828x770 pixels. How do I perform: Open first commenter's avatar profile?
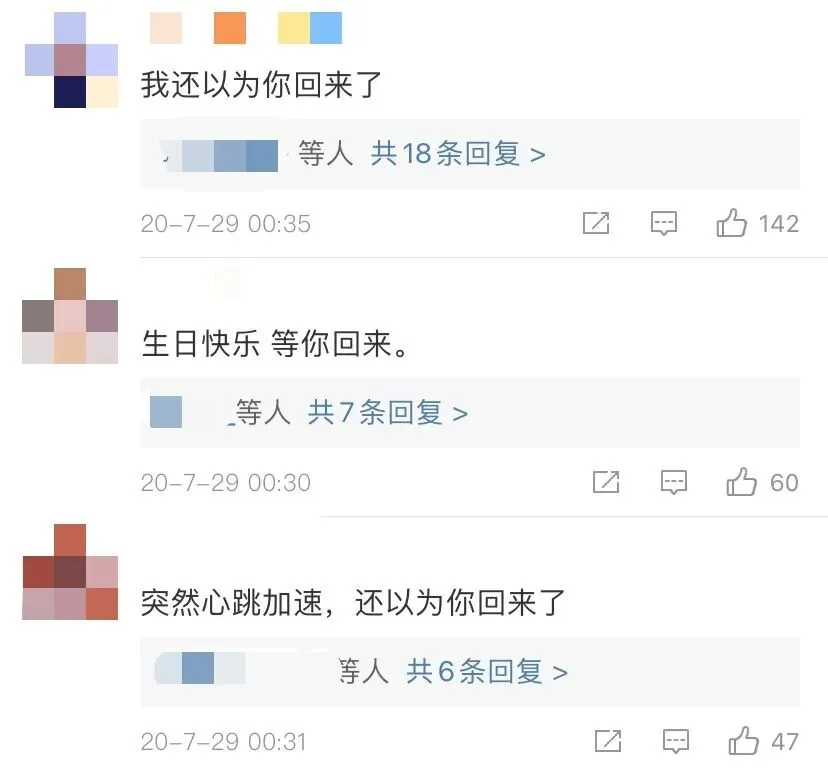pos(71,60)
